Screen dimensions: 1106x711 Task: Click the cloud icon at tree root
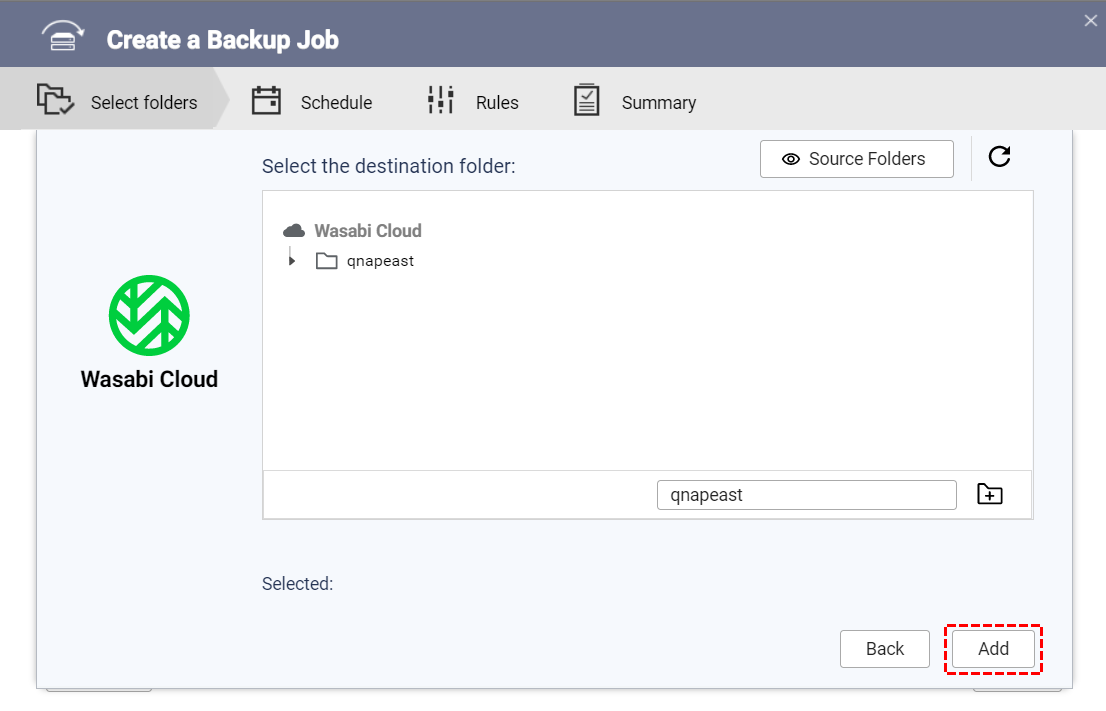pos(294,231)
